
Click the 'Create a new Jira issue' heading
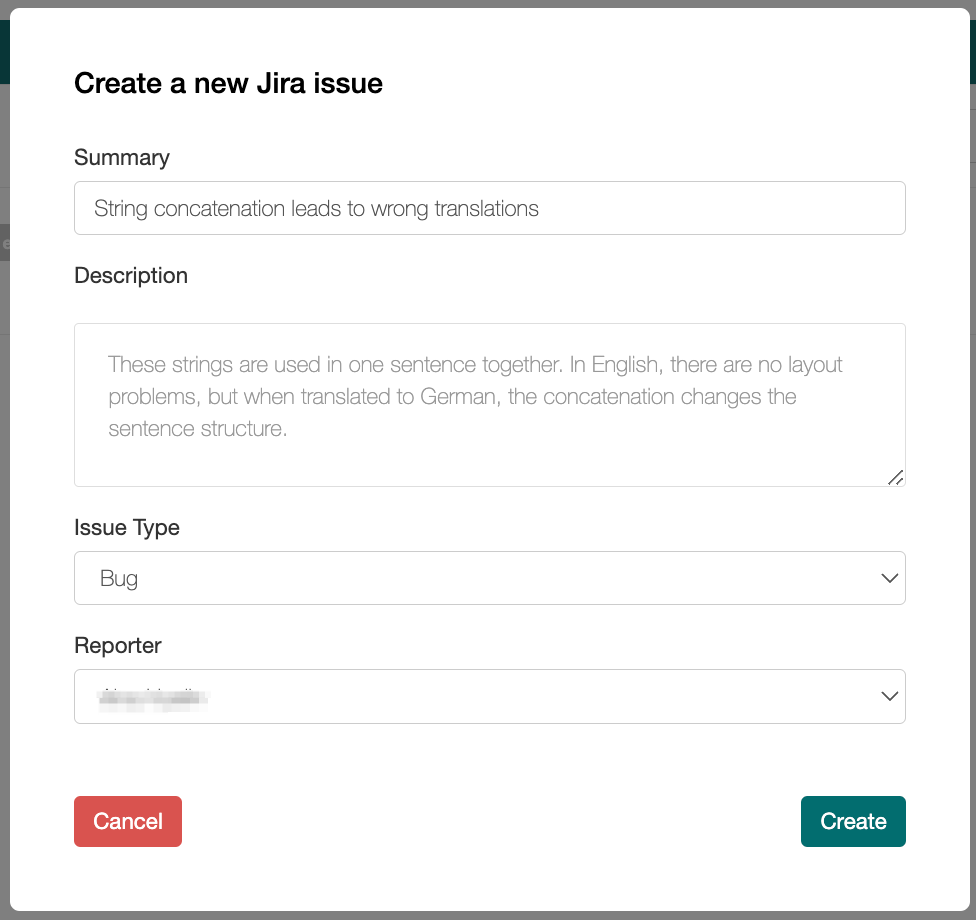[x=228, y=83]
